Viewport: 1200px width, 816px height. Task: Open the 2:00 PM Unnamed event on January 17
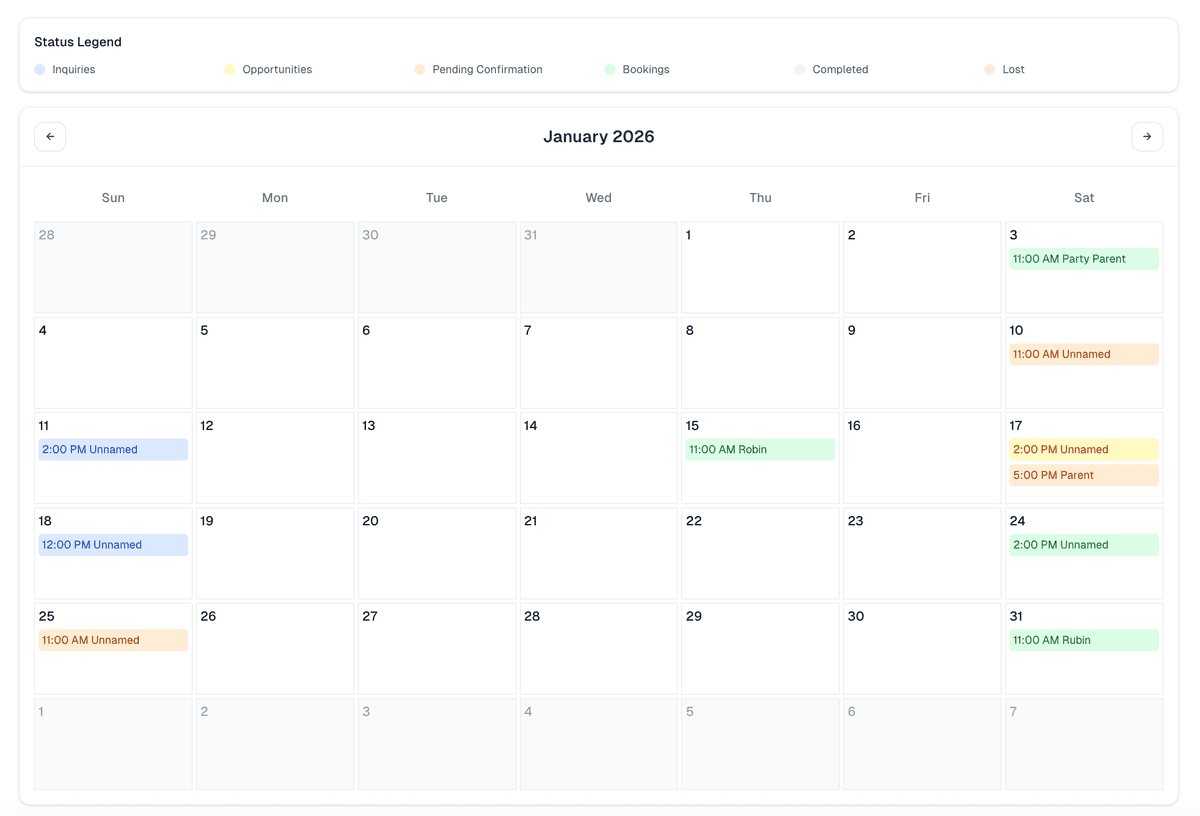[x=1084, y=449]
